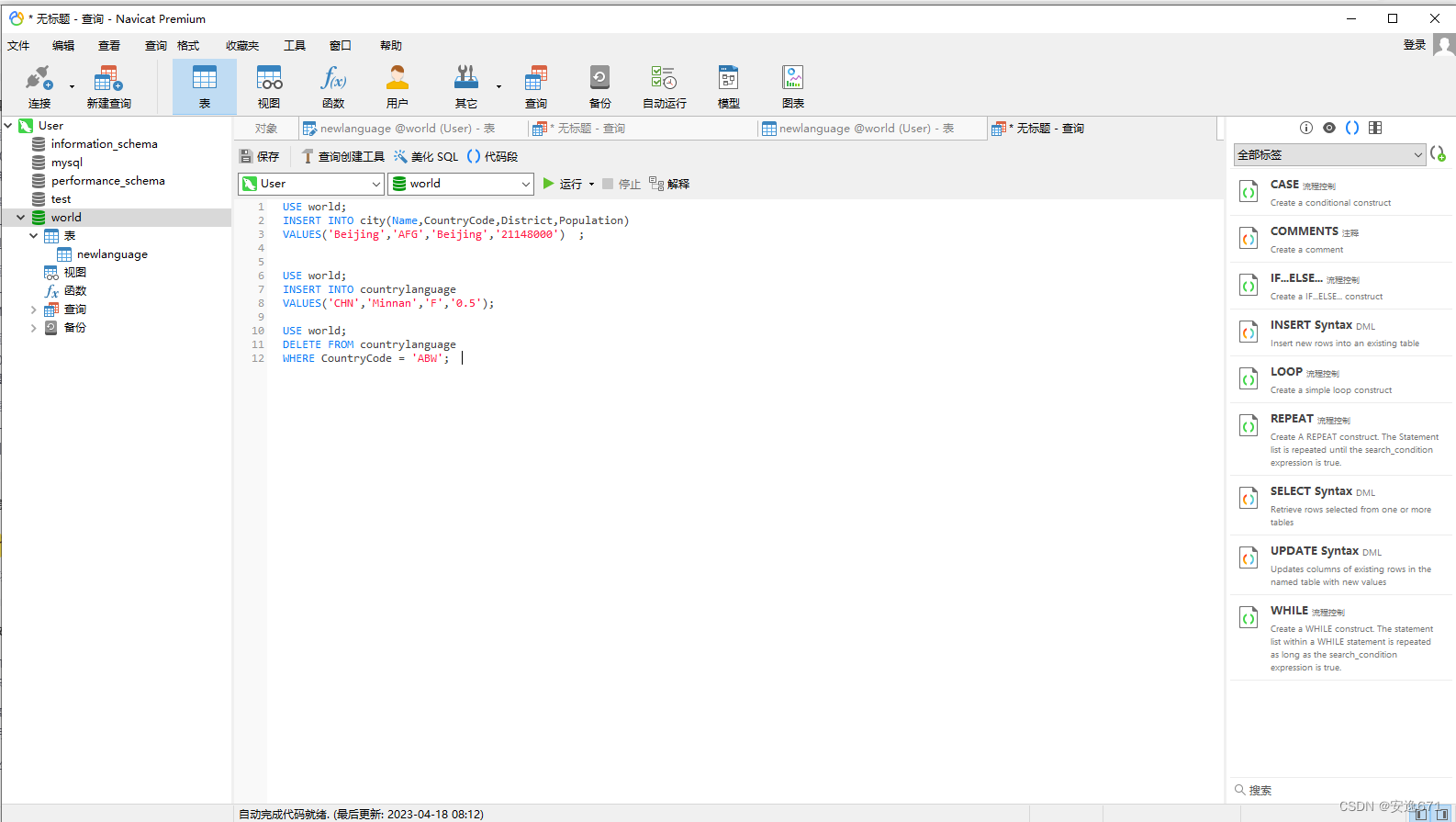Click the 代码段 code snippet button
Image resolution: width=1456 pixels, height=822 pixels.
(492, 157)
